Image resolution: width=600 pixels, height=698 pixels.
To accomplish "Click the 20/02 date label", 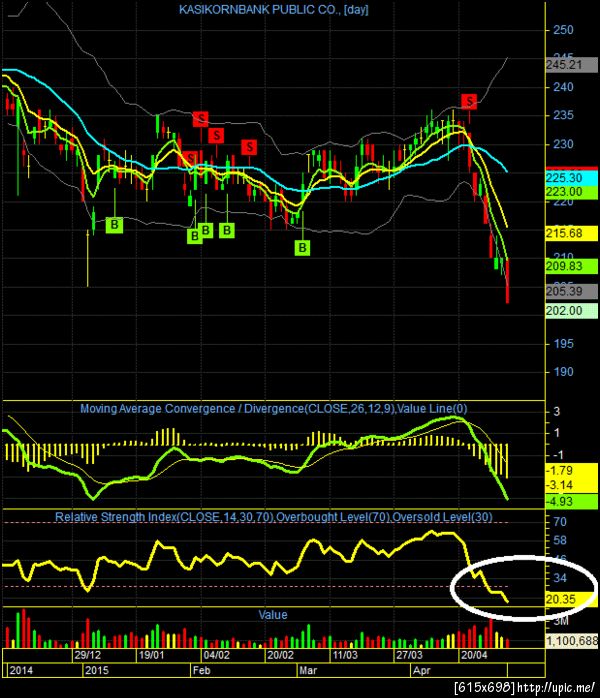I will pyautogui.click(x=280, y=655).
